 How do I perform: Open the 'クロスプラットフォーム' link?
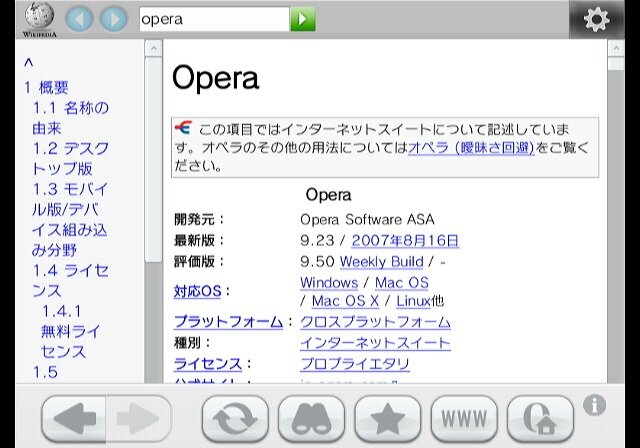(x=375, y=322)
